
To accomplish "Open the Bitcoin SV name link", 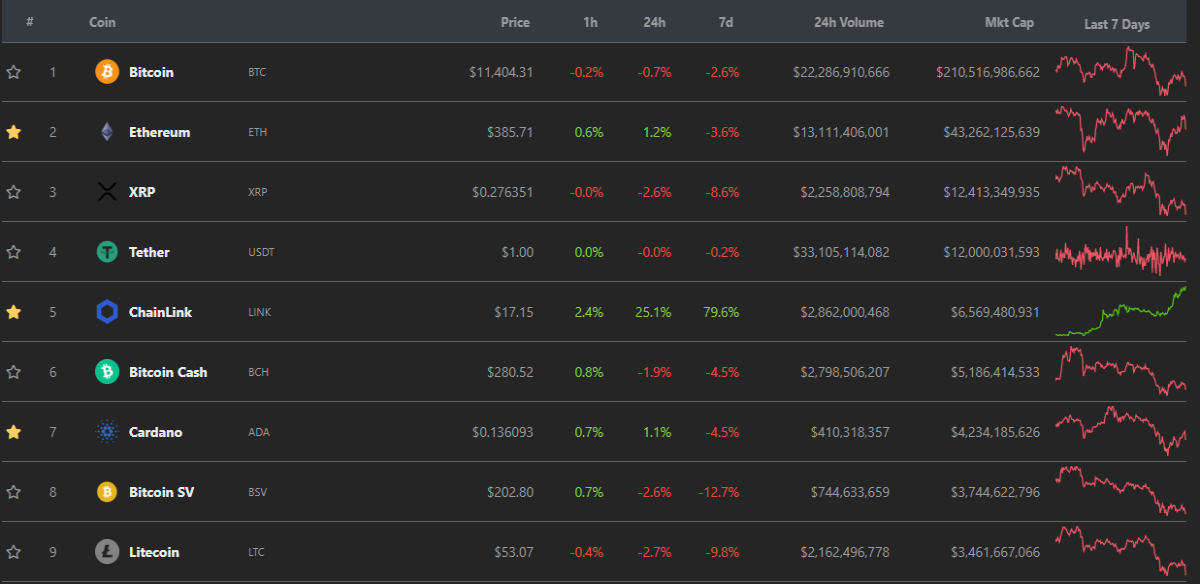I will click(160, 492).
